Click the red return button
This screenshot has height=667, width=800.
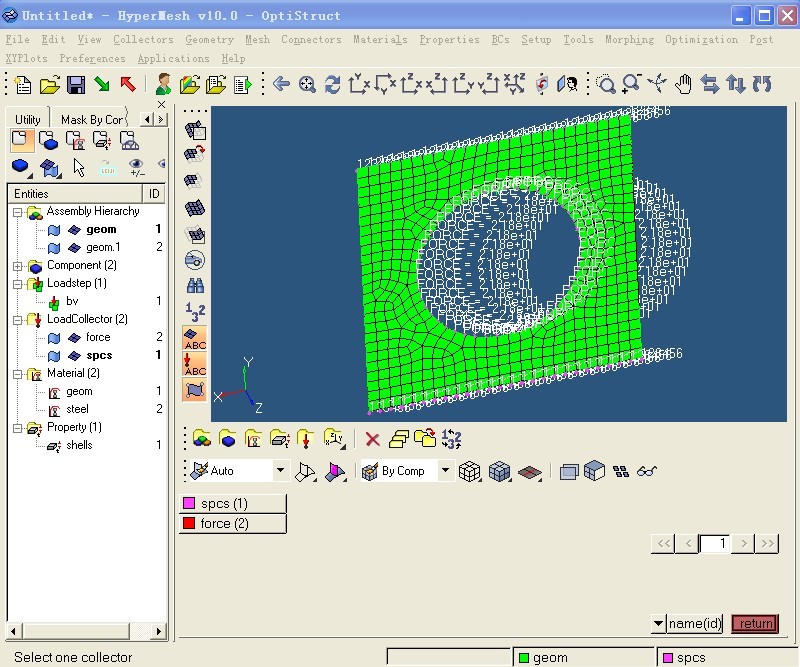pos(755,624)
